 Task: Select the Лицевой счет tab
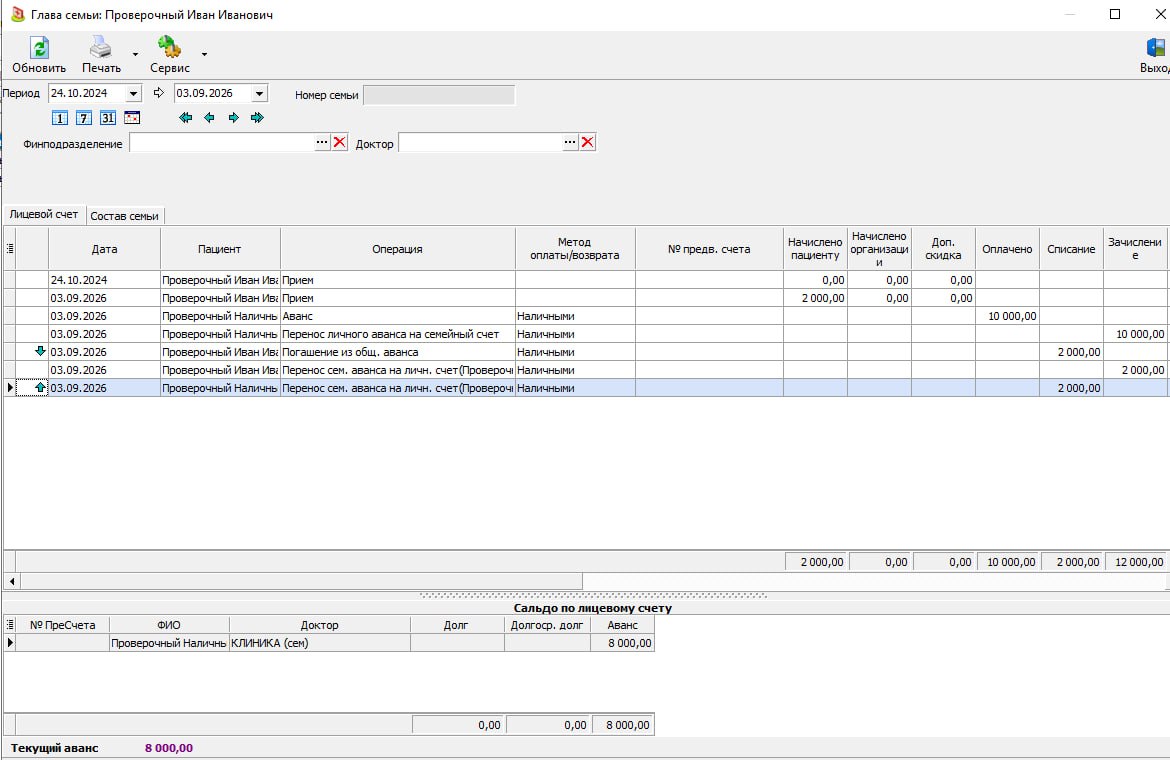44,215
